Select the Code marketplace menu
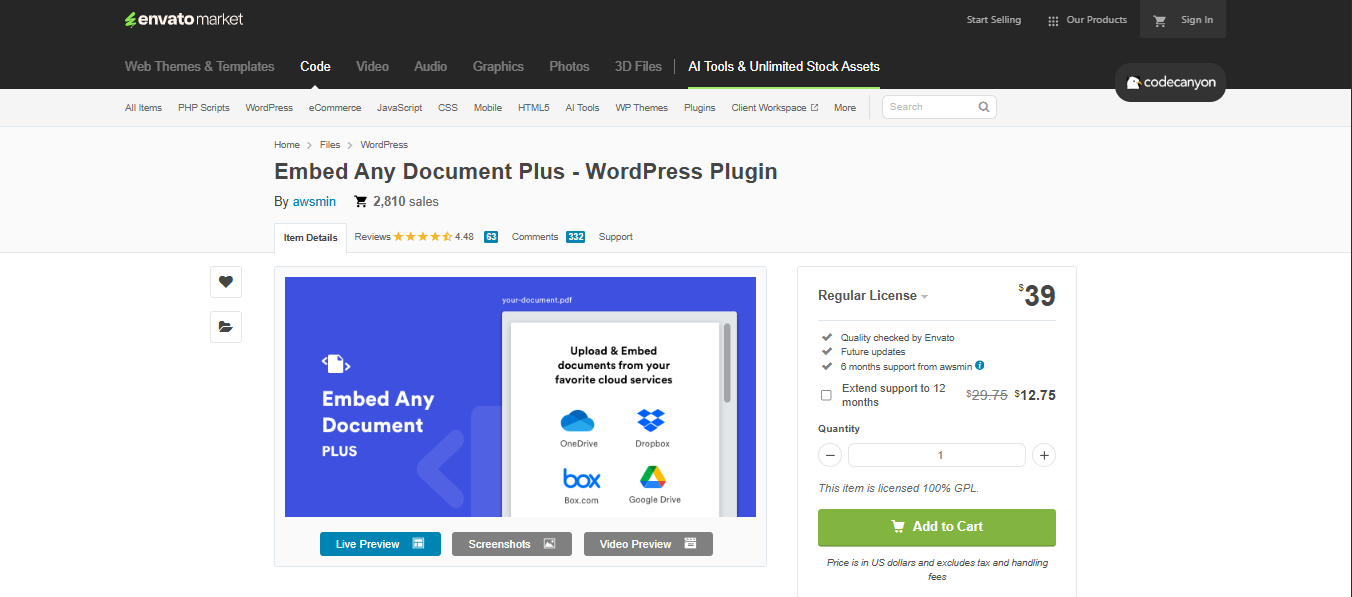 coord(315,66)
